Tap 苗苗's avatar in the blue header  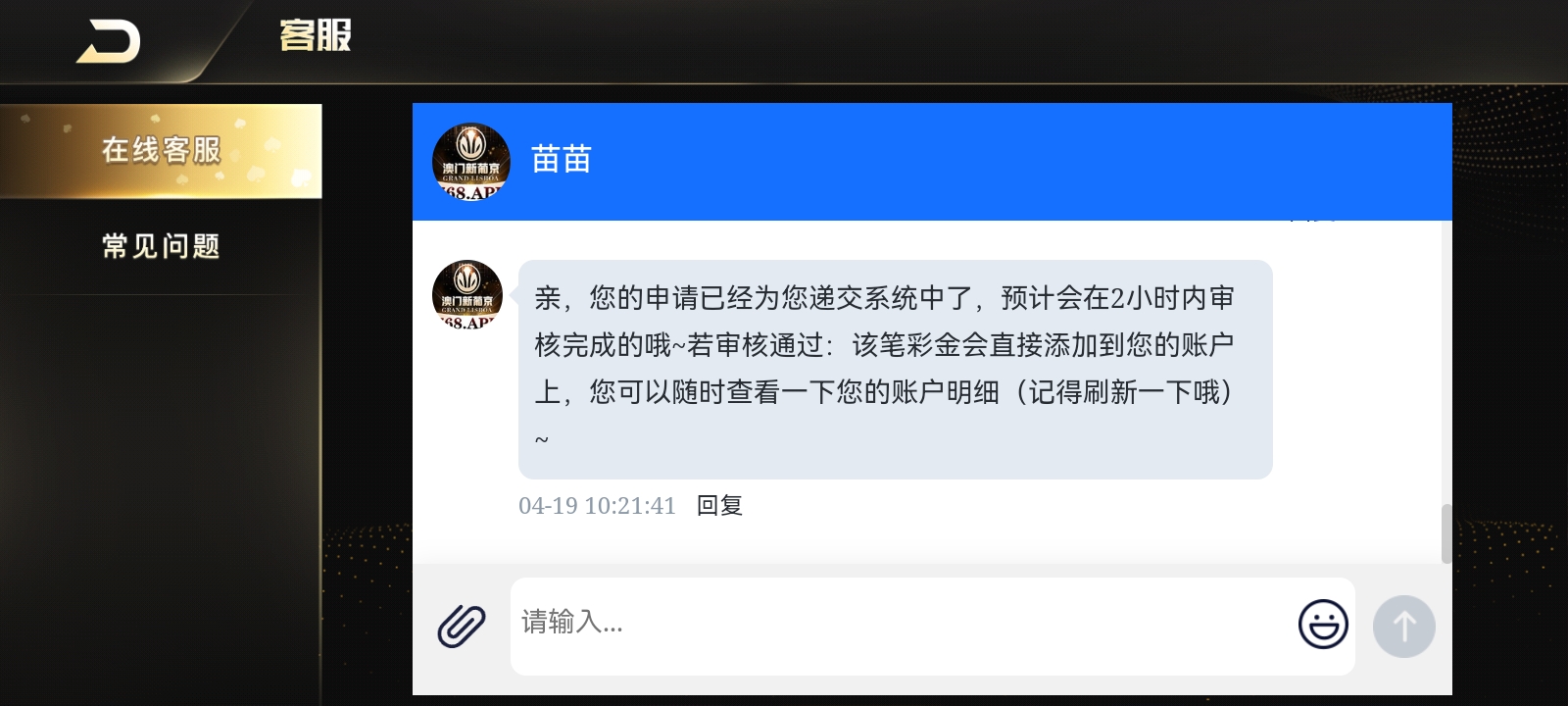471,162
